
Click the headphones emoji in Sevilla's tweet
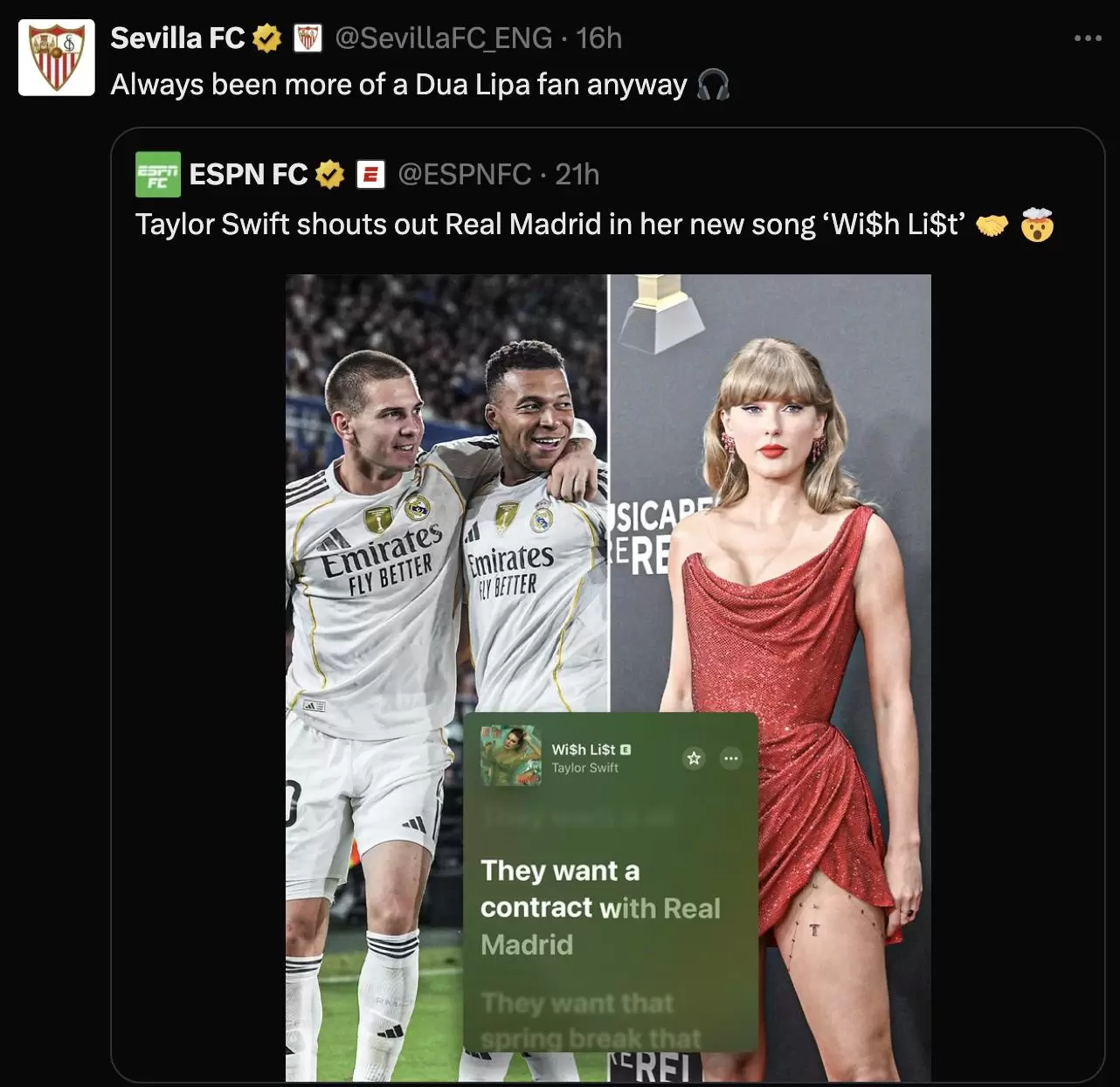[x=714, y=85]
